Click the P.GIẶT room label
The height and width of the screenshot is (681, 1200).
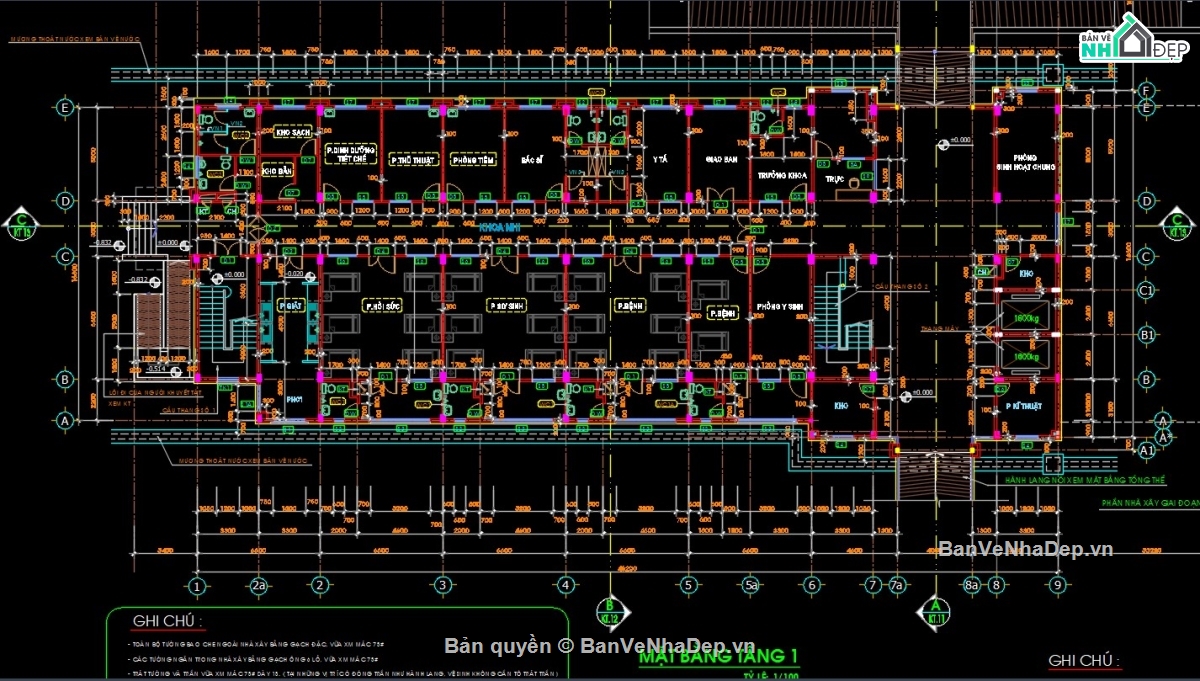(x=291, y=305)
